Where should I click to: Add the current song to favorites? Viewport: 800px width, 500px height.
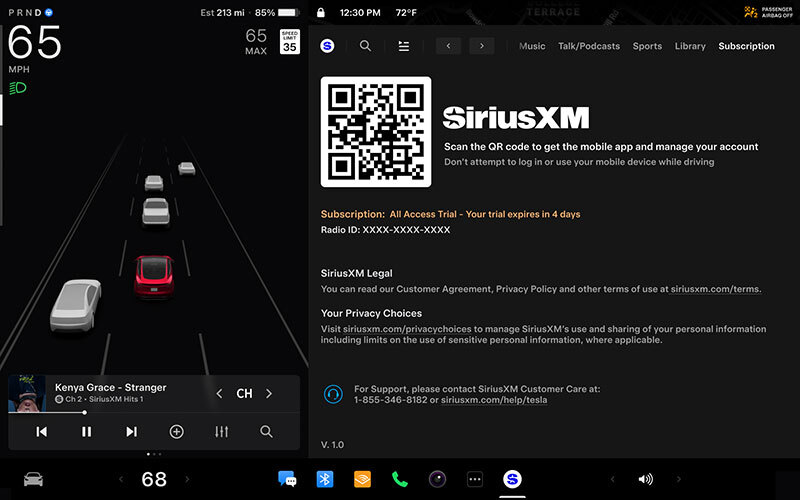[x=176, y=431]
